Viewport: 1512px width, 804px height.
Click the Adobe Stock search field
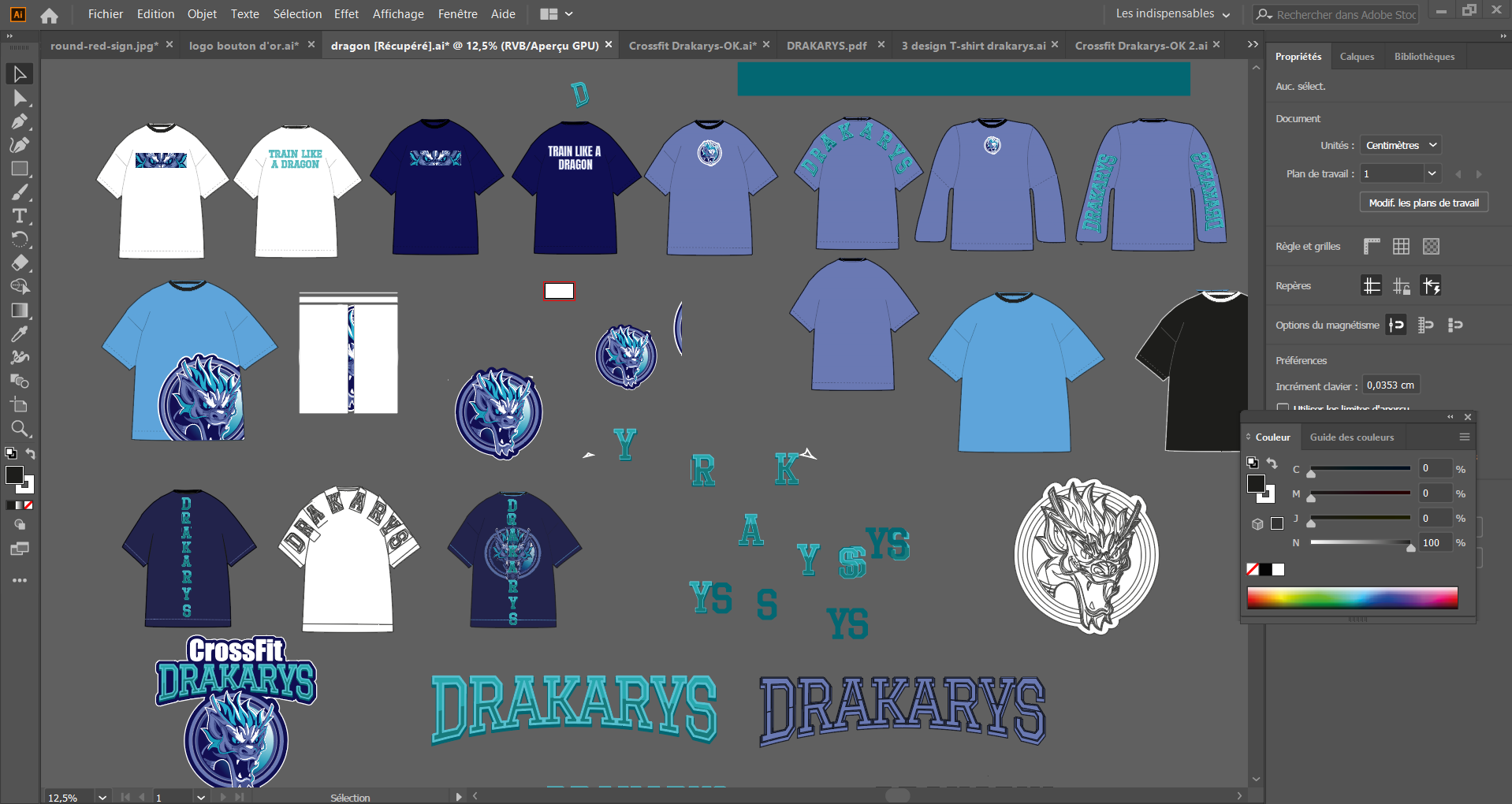[x=1337, y=14]
